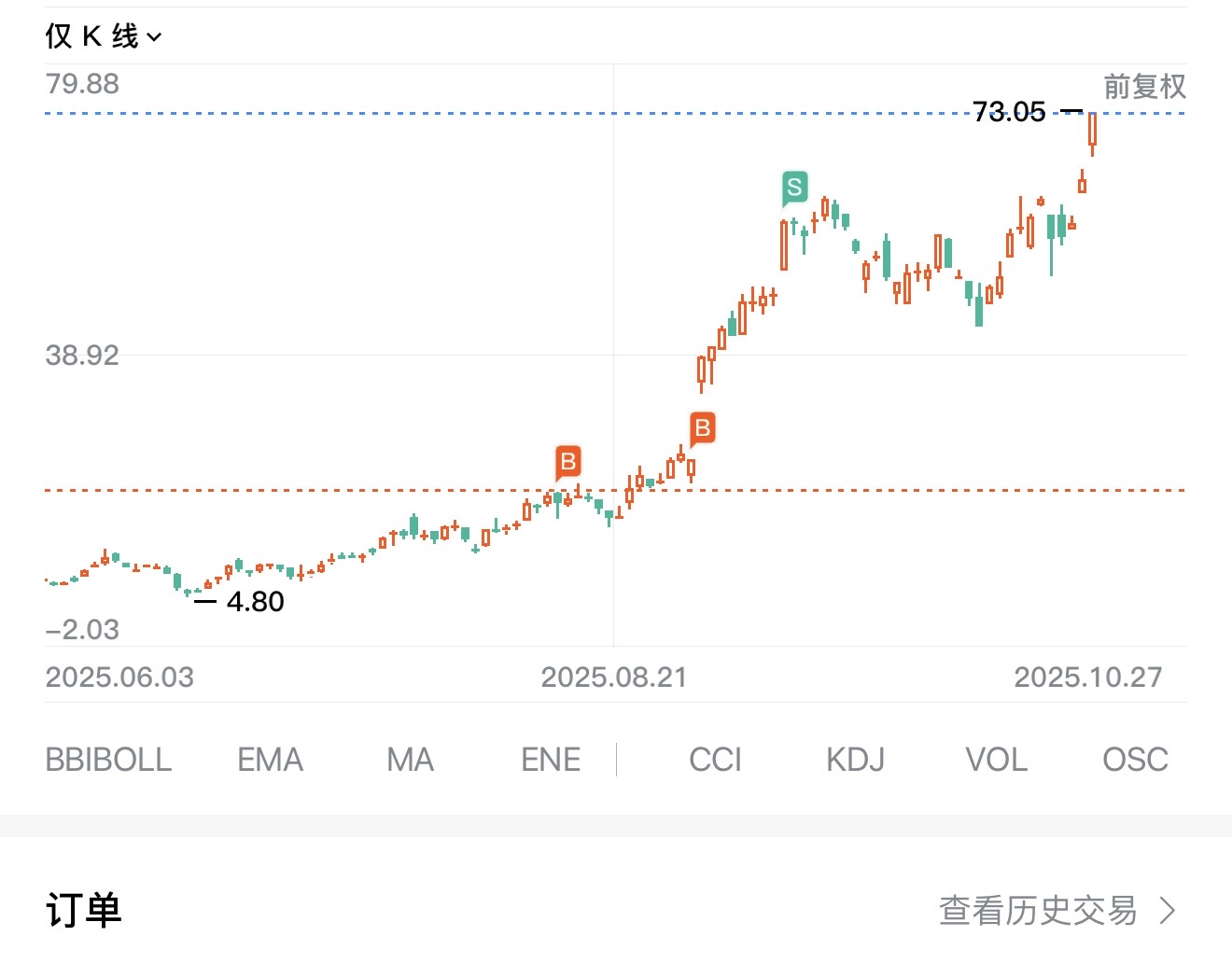Screen dimensions: 1232x964
Task: Click the 2025.08.21 date label
Action: pos(614,678)
